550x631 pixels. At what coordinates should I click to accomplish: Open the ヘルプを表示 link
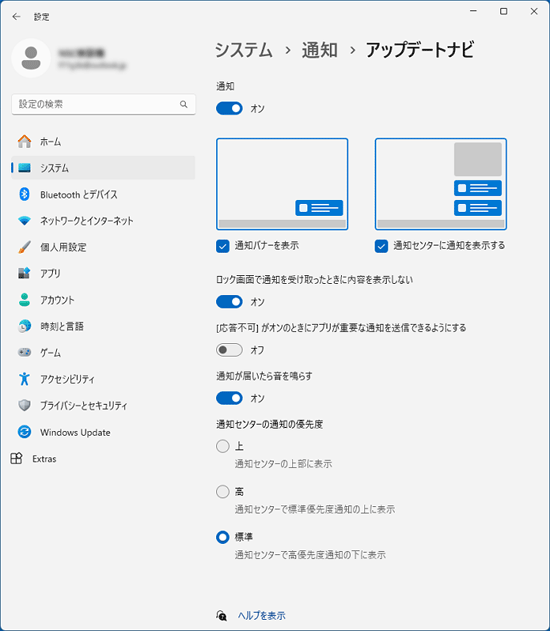pos(262,615)
